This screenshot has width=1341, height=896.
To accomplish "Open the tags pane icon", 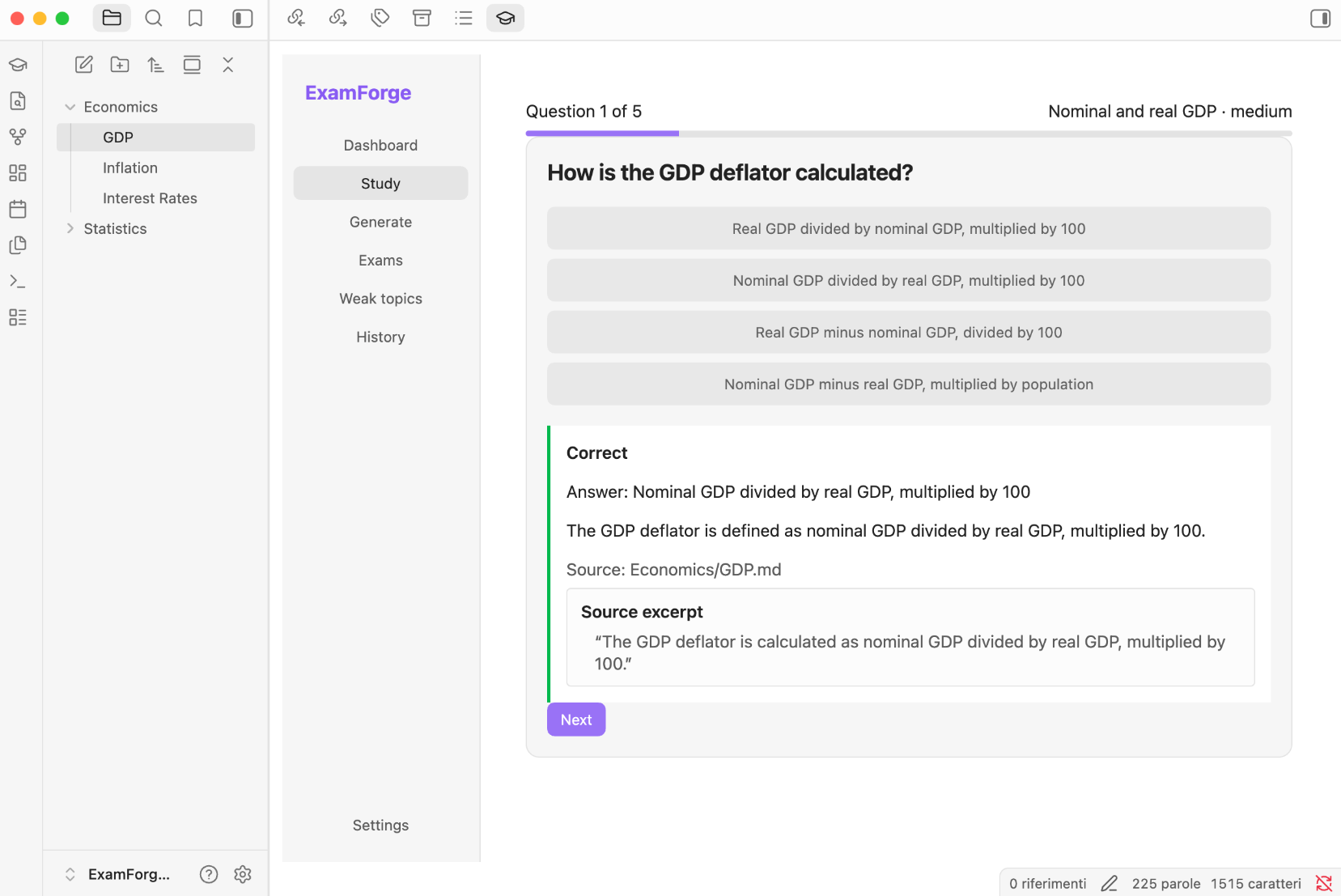I will 380,18.
